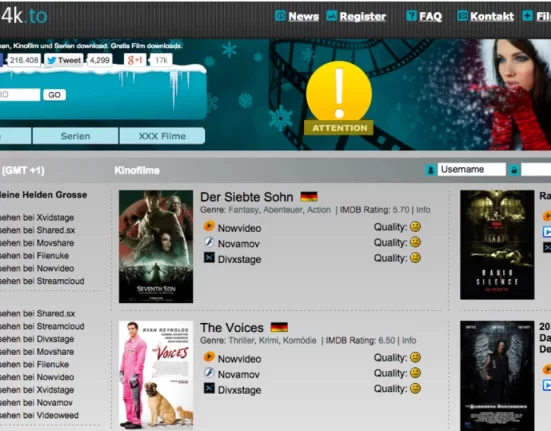Click the Divxstage icon under The Voices
The height and width of the screenshot is (431, 551).
pos(209,388)
